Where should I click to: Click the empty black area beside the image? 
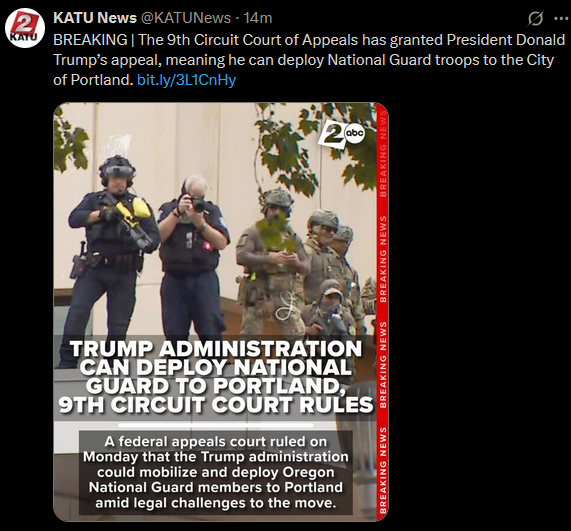click(x=477, y=310)
